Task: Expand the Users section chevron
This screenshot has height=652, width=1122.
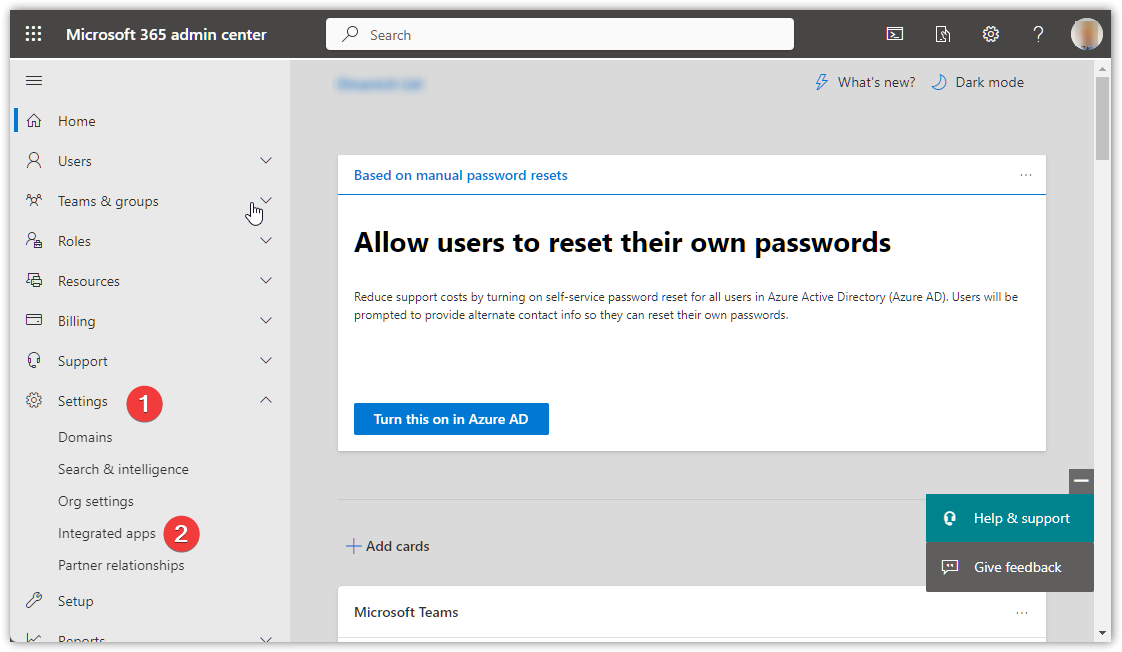Action: [265, 160]
